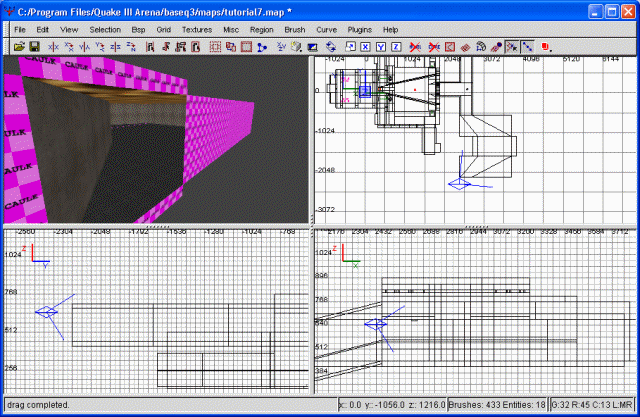640x417 pixels.
Task: Maximize the Radiant window
Action: 611,11
